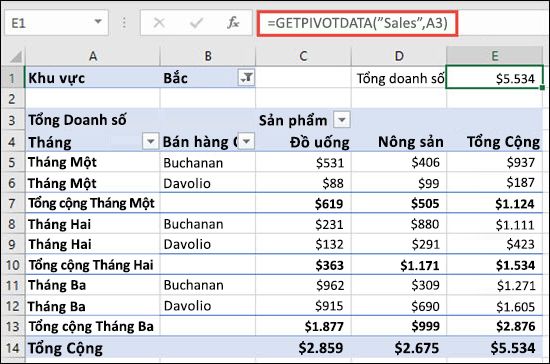Select row 10 header
Screen dimensions: 550x364
[x=13, y=265]
